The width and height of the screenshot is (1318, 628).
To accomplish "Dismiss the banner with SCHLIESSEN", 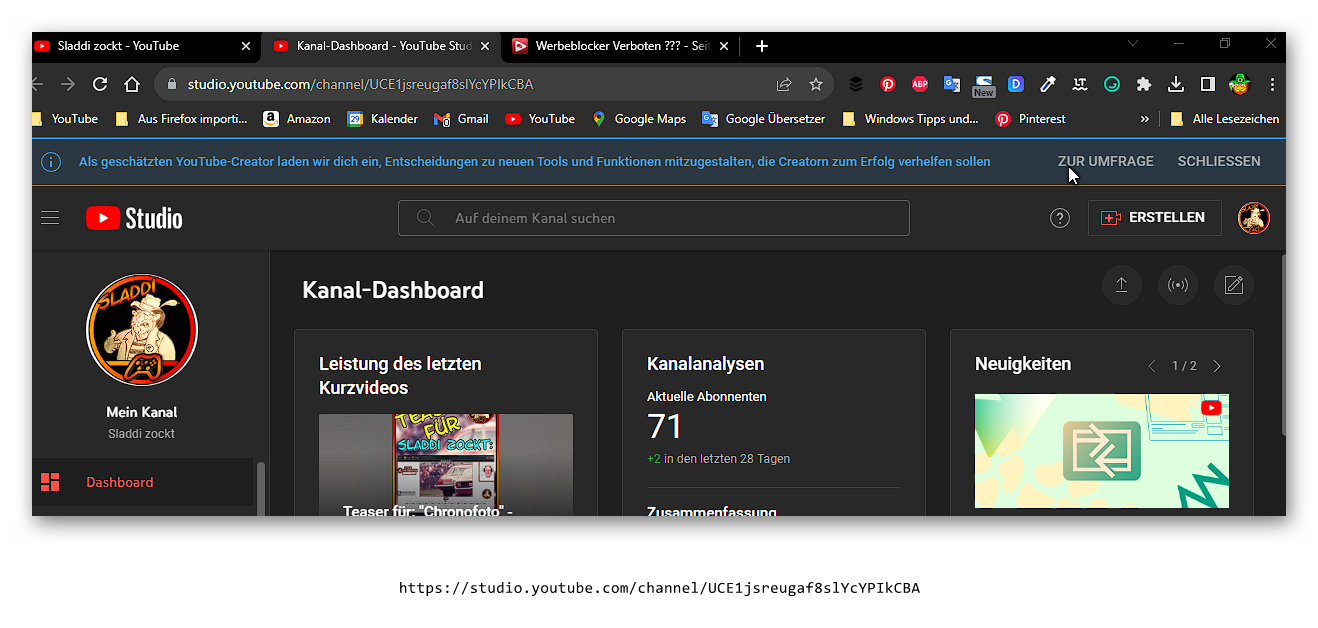I will [x=1218, y=161].
